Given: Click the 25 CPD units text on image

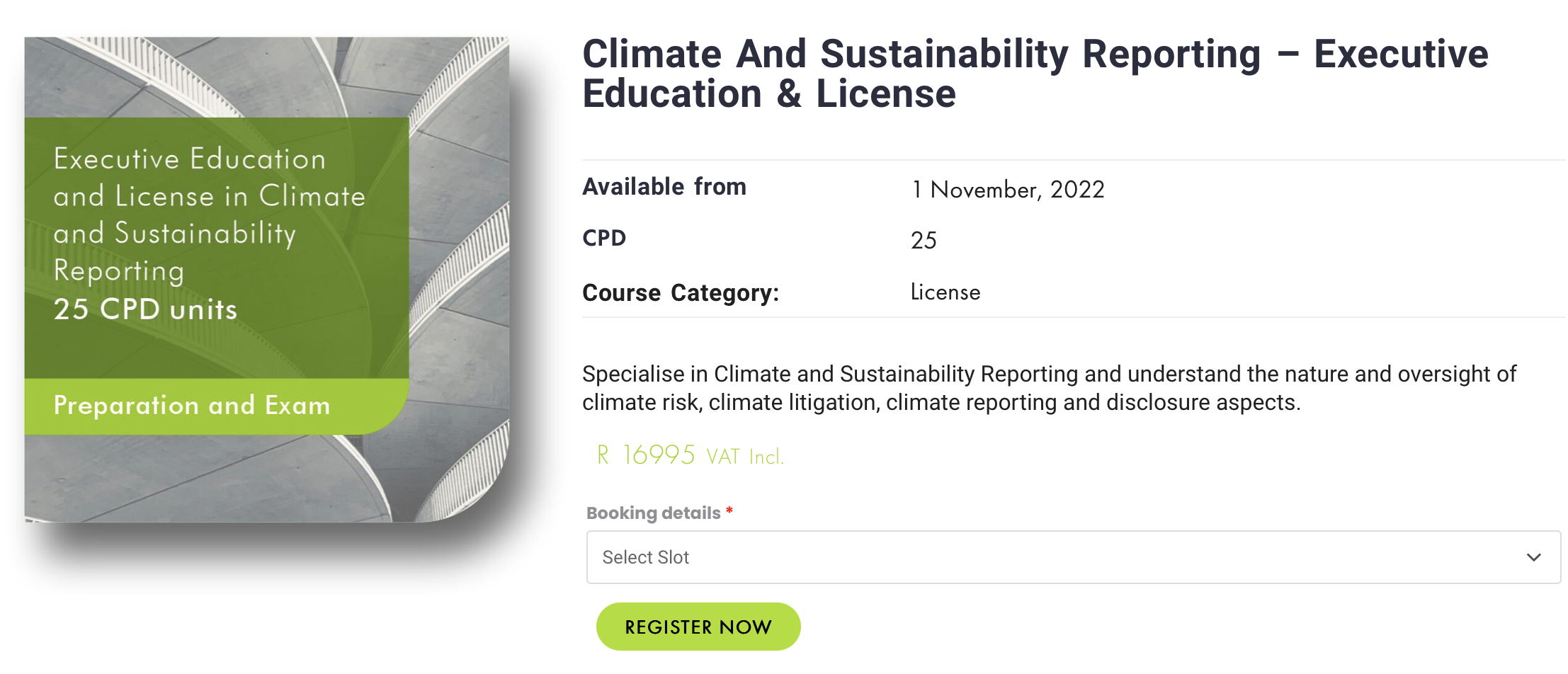Looking at the screenshot, I should click(145, 309).
